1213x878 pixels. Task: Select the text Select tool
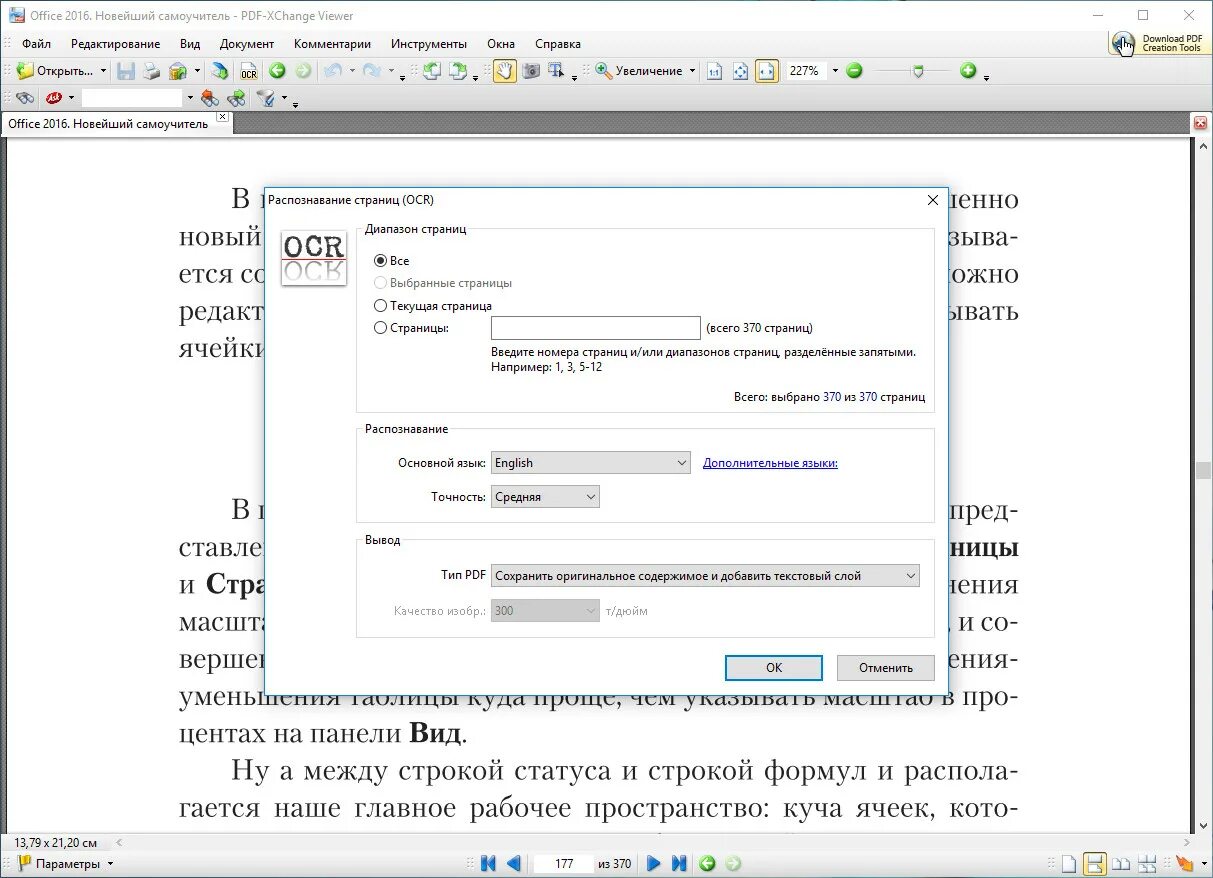tap(557, 71)
